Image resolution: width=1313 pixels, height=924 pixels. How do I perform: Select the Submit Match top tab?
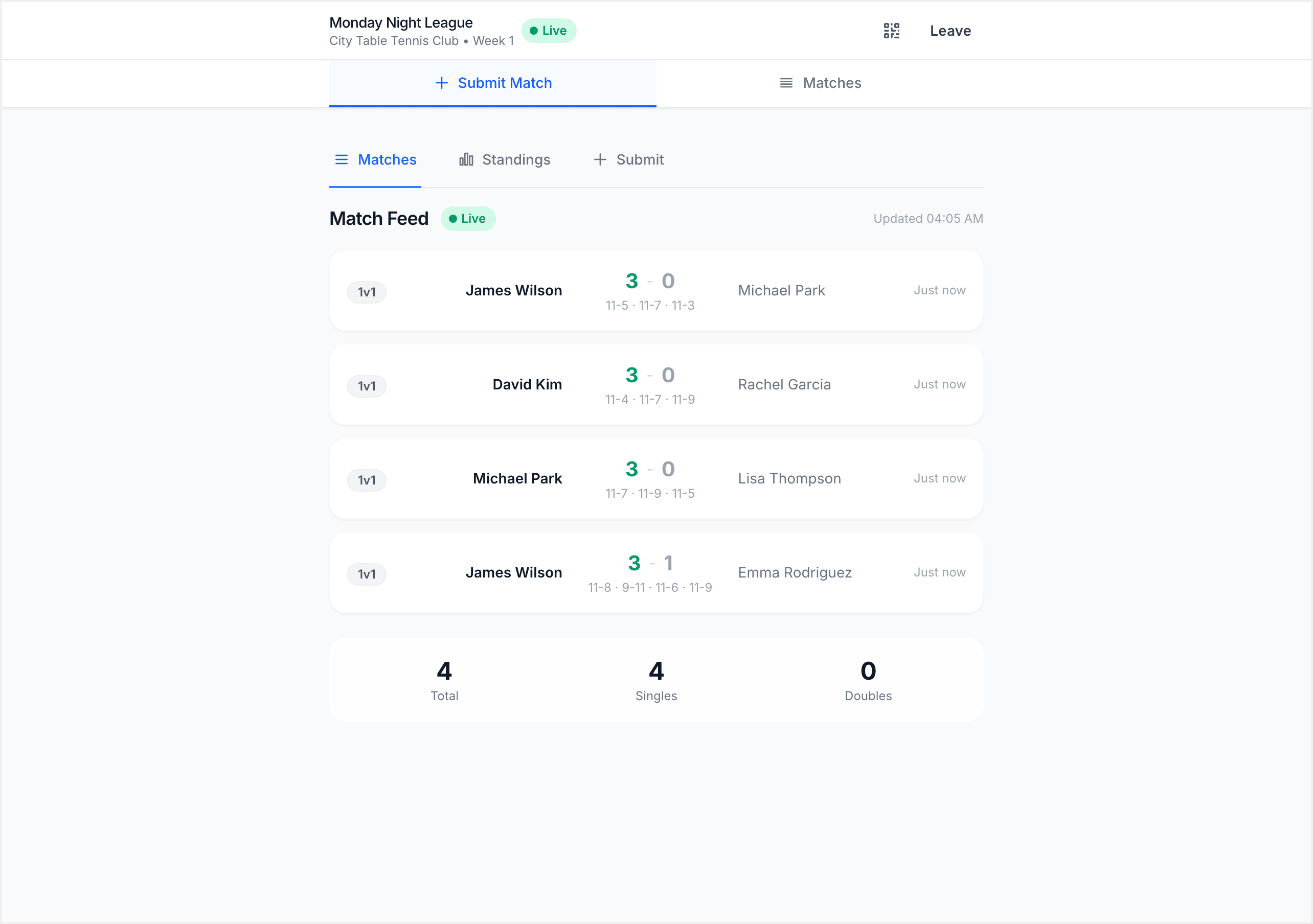click(x=492, y=83)
